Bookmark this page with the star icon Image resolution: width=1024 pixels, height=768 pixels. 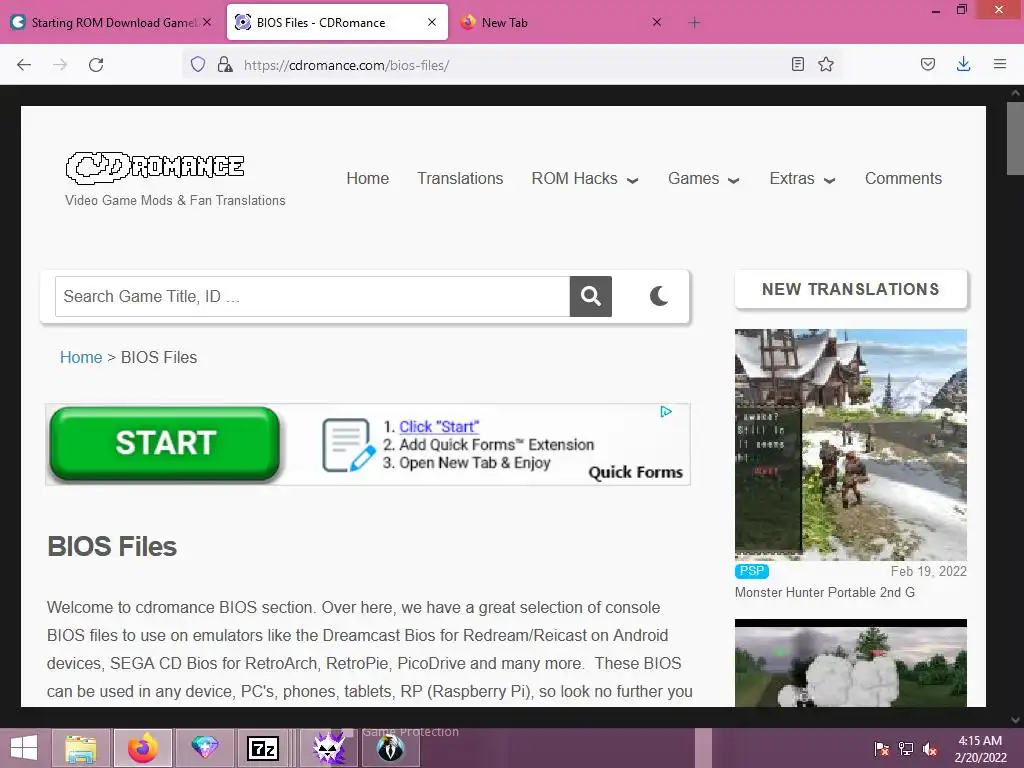[x=826, y=64]
